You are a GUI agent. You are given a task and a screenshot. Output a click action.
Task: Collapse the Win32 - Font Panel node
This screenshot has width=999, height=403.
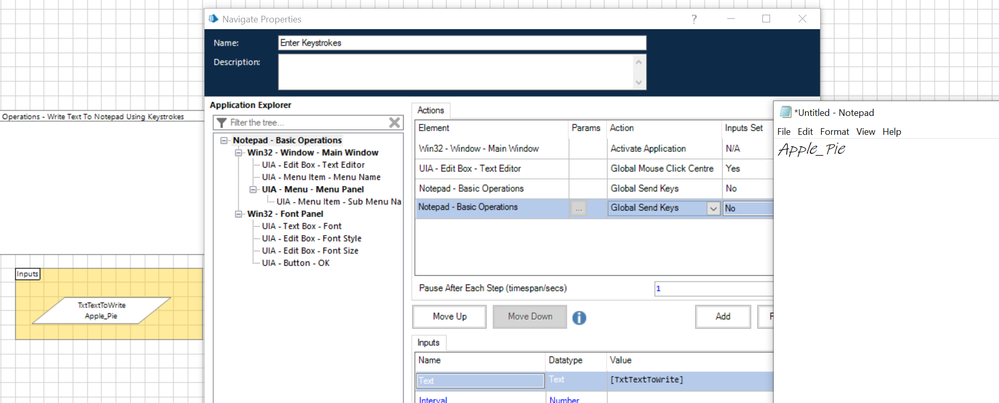tap(239, 214)
